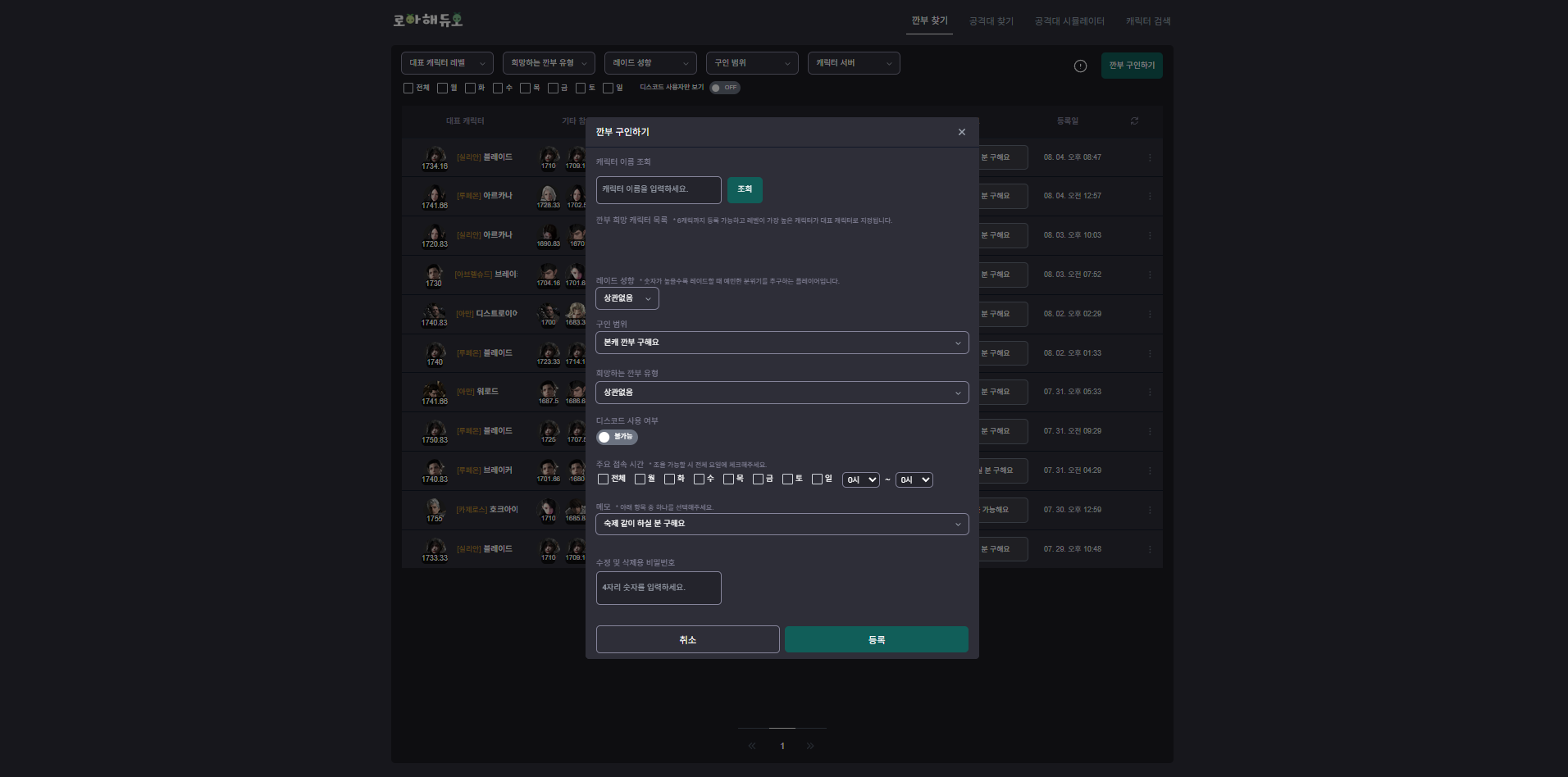This screenshot has height=777, width=1568.
Task: Check the 전체 checkbox under 주요 접속 시간
Action: click(604, 479)
